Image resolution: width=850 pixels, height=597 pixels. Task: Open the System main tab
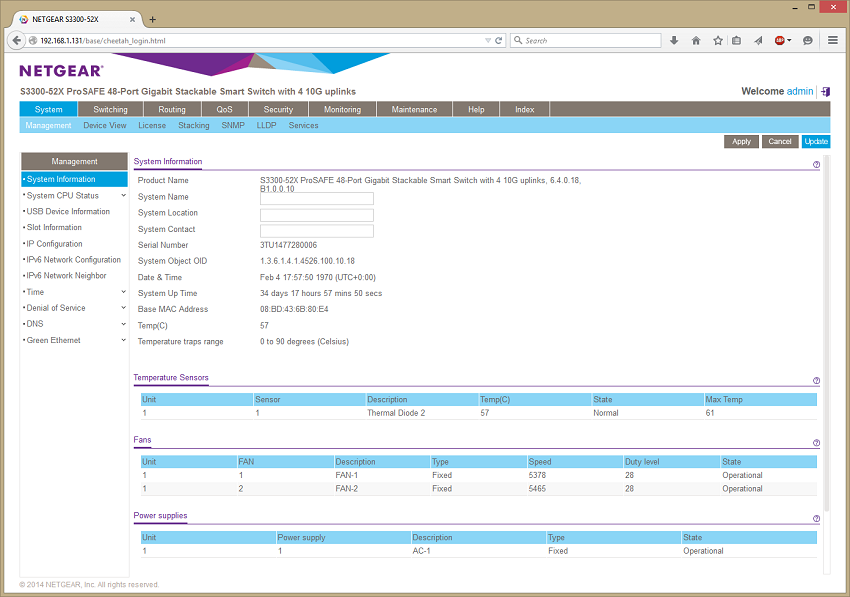tap(49, 109)
